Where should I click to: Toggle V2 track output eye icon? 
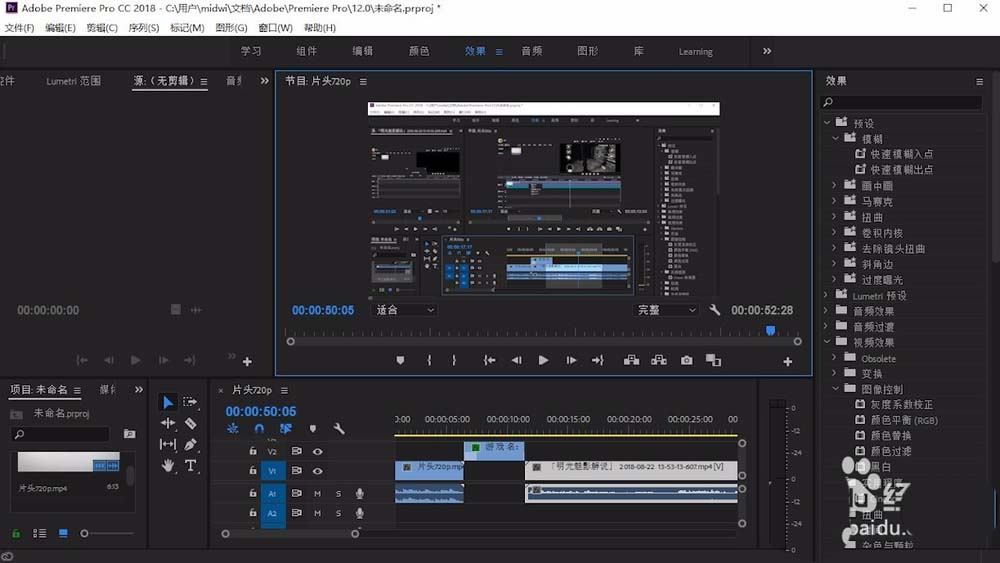317,451
